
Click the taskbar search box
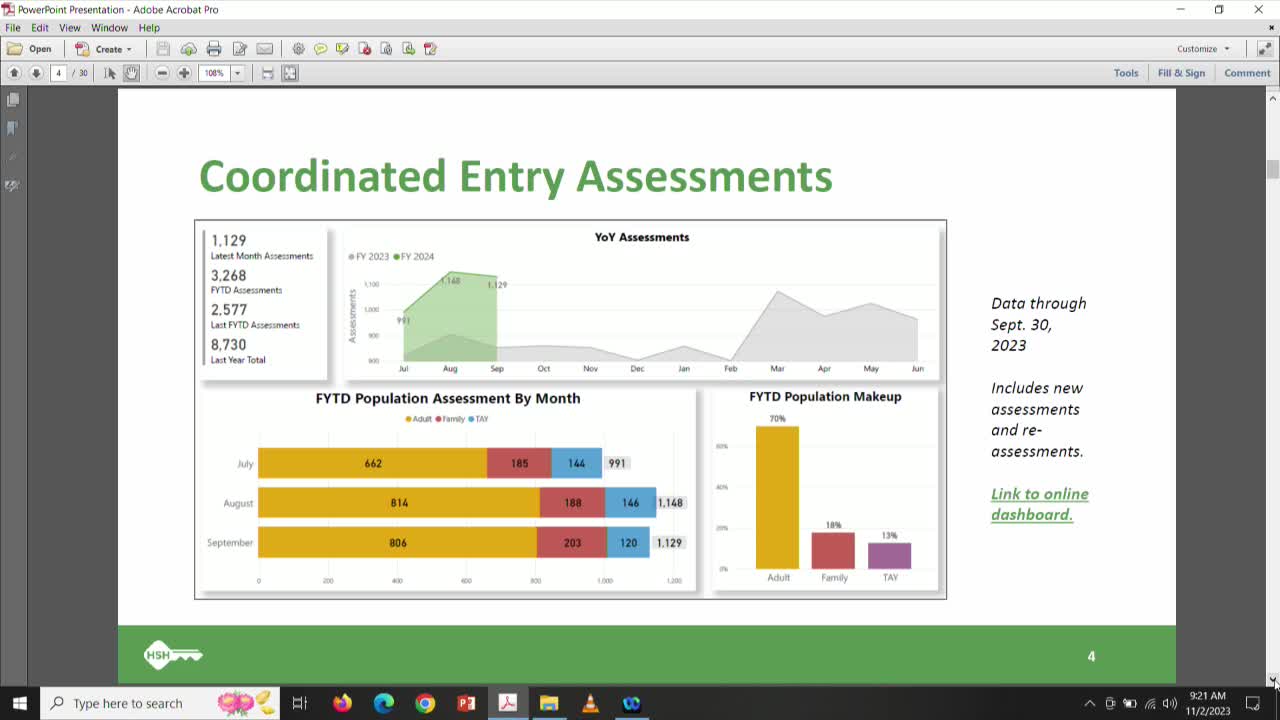coord(160,703)
